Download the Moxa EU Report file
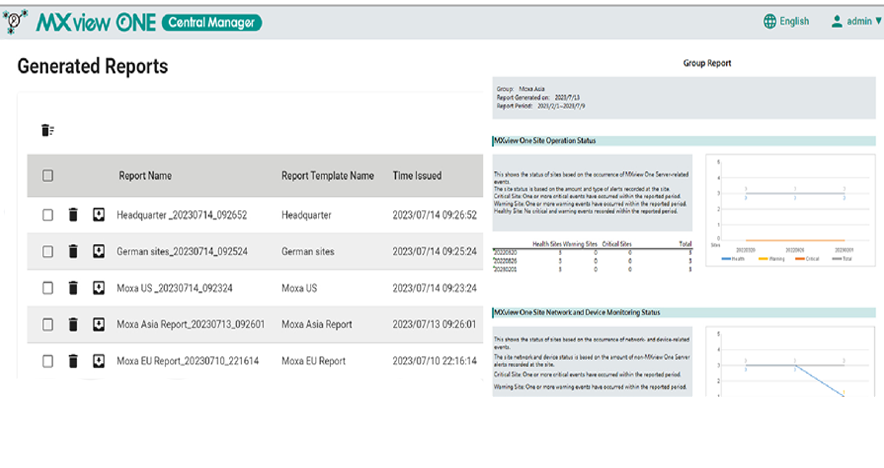The height and width of the screenshot is (468, 884). tap(98, 360)
